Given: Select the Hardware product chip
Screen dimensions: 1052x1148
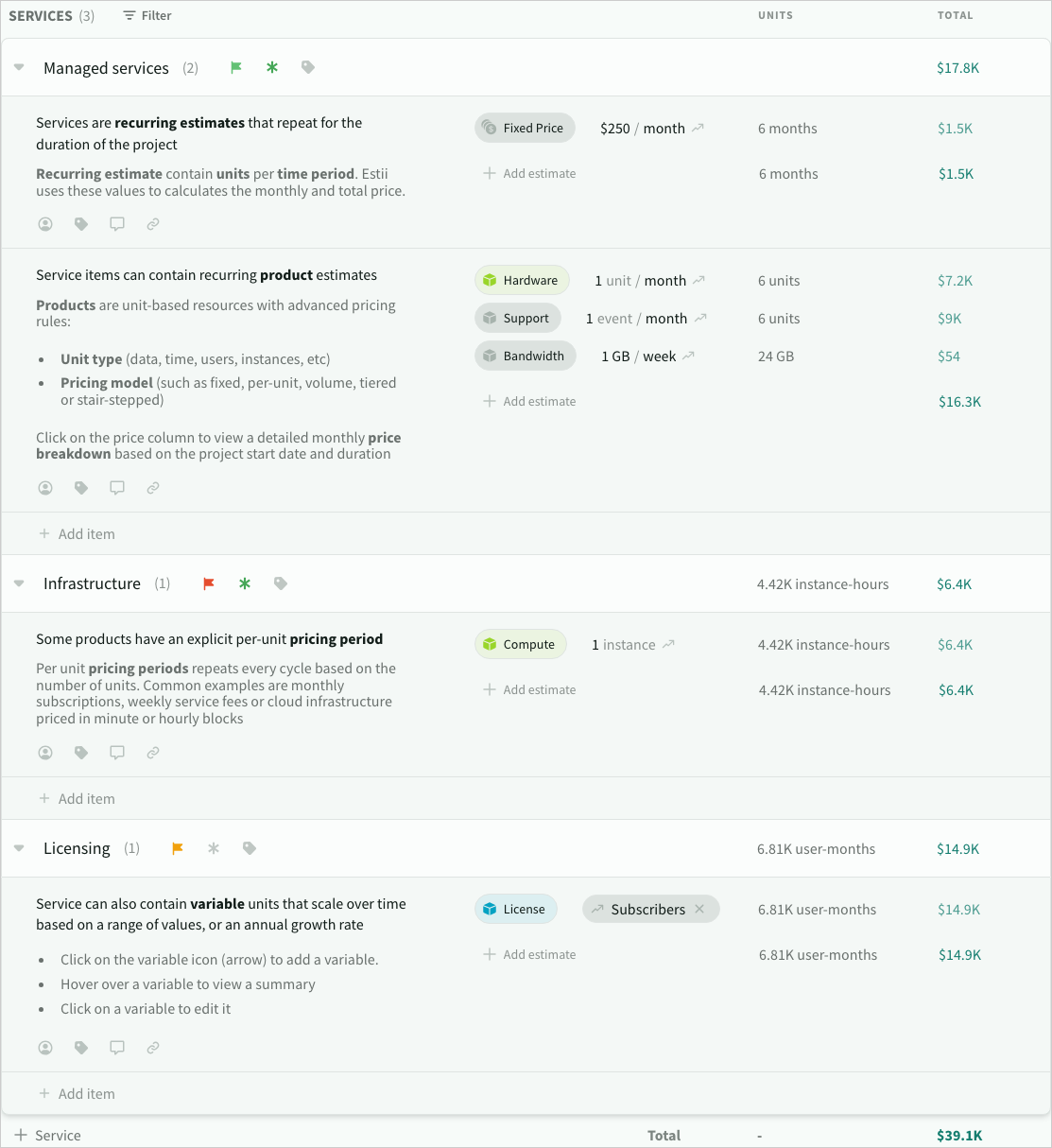Looking at the screenshot, I should [x=522, y=281].
